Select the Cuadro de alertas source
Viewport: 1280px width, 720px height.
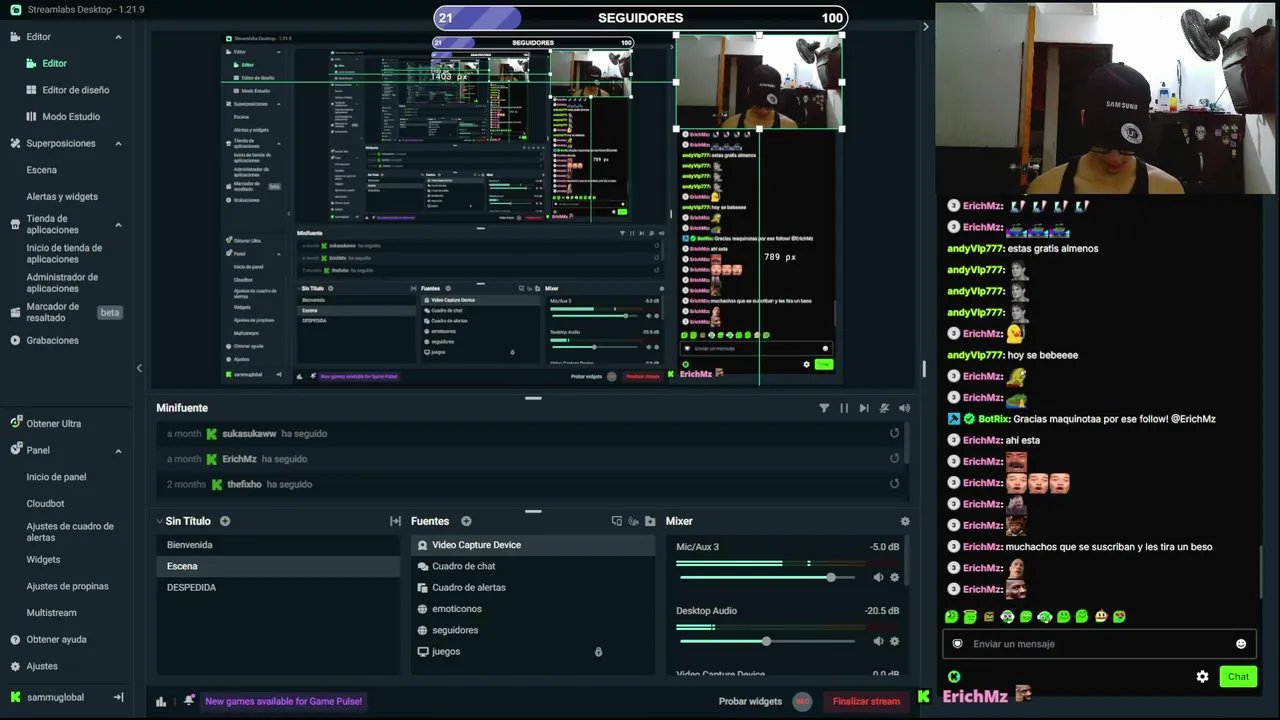(533, 587)
